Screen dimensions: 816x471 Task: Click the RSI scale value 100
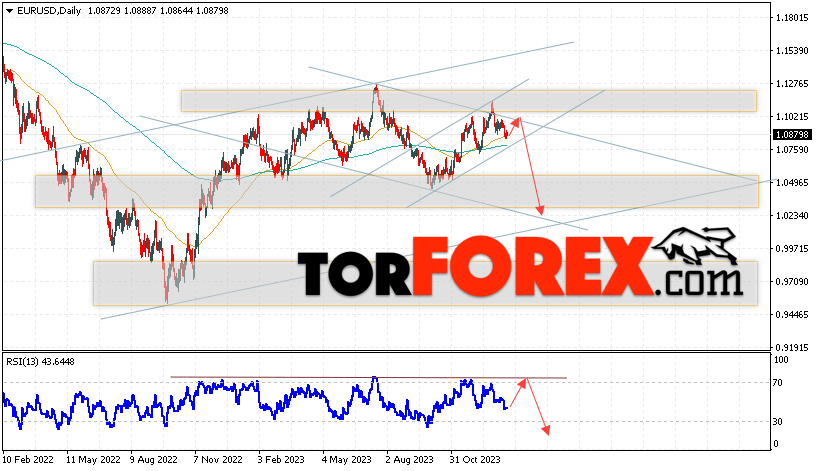782,360
